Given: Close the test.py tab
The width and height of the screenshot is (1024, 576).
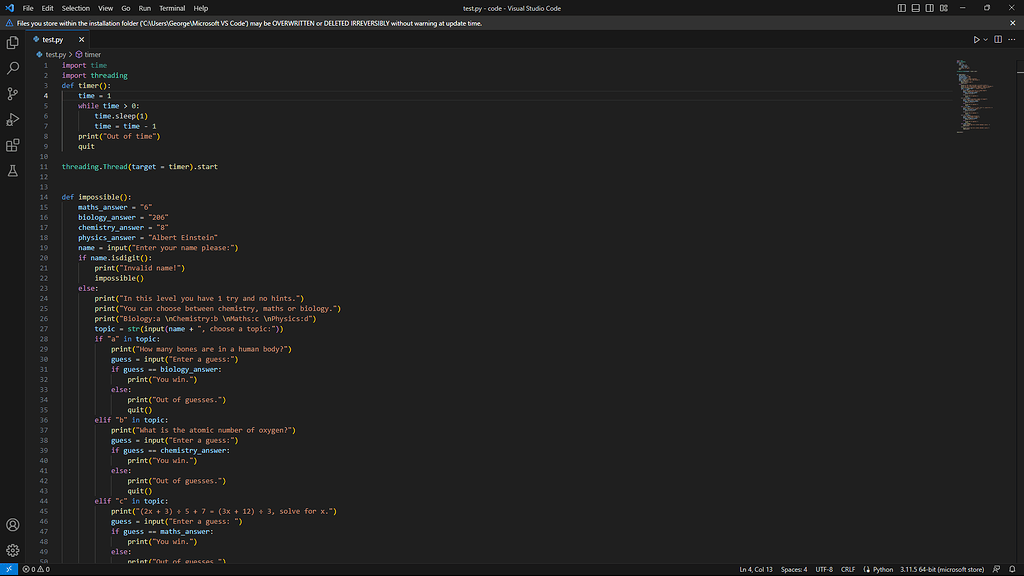Looking at the screenshot, I should (82, 40).
